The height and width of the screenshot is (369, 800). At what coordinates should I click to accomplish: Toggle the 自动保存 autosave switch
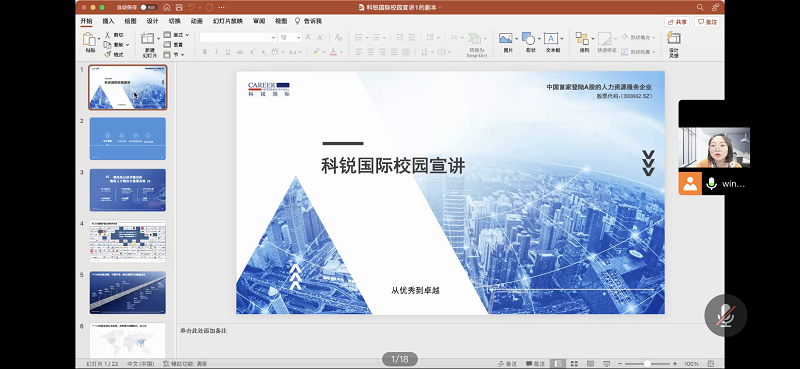point(148,8)
